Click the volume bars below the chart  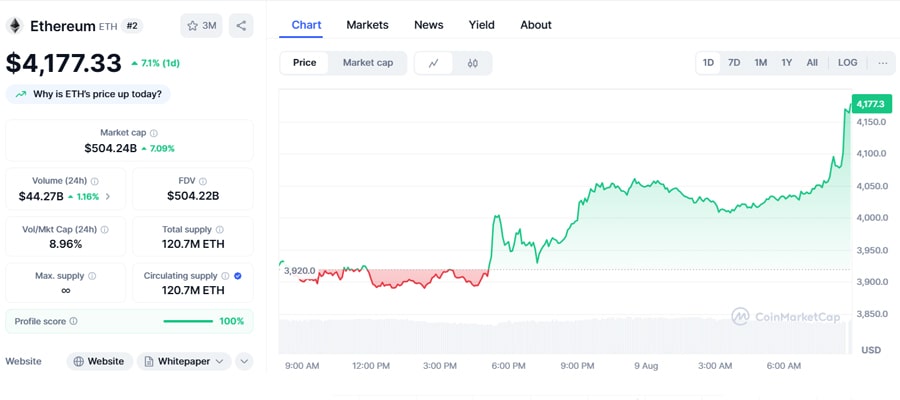pyautogui.click(x=564, y=337)
